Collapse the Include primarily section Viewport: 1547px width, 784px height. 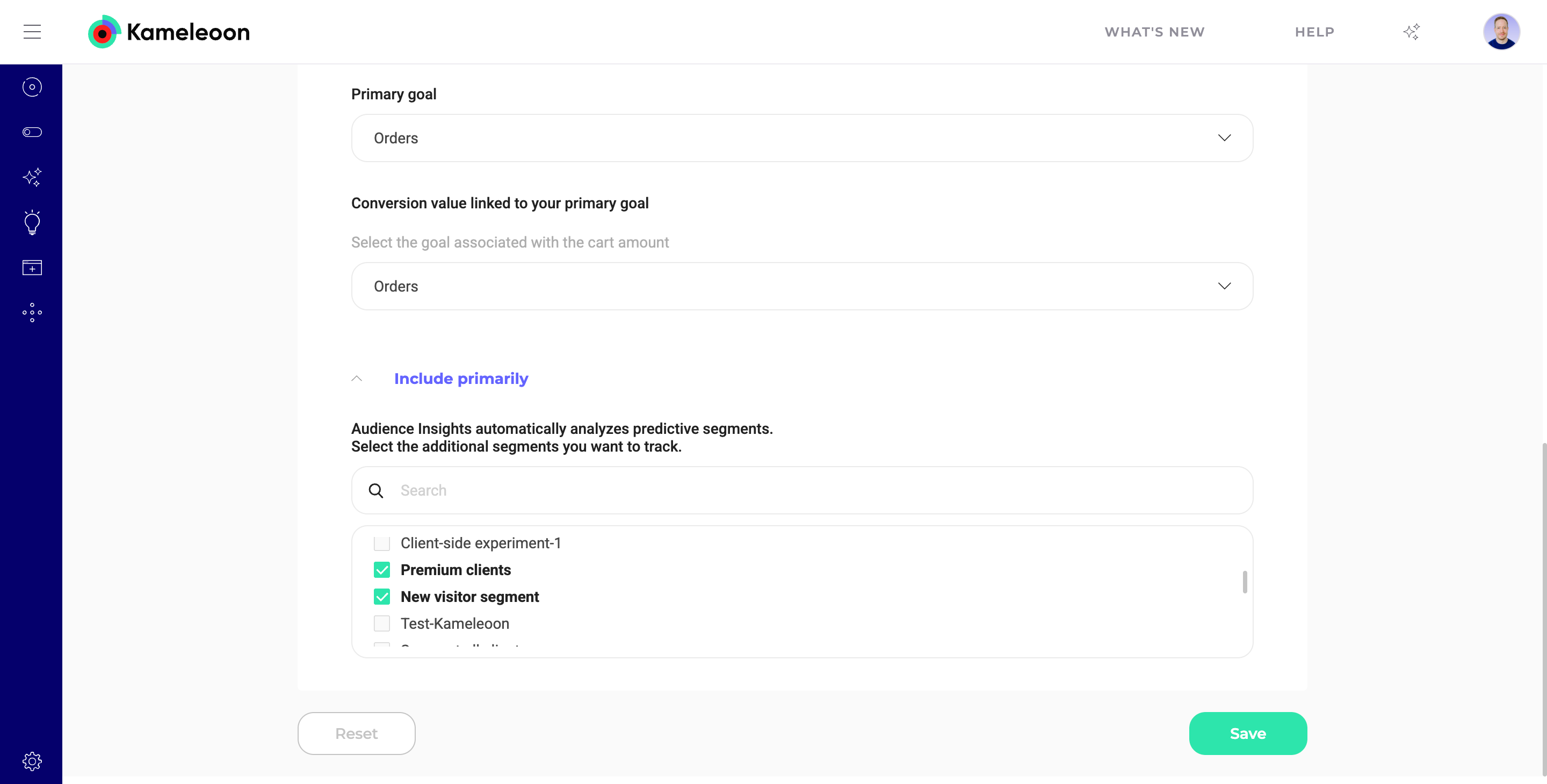pos(357,379)
